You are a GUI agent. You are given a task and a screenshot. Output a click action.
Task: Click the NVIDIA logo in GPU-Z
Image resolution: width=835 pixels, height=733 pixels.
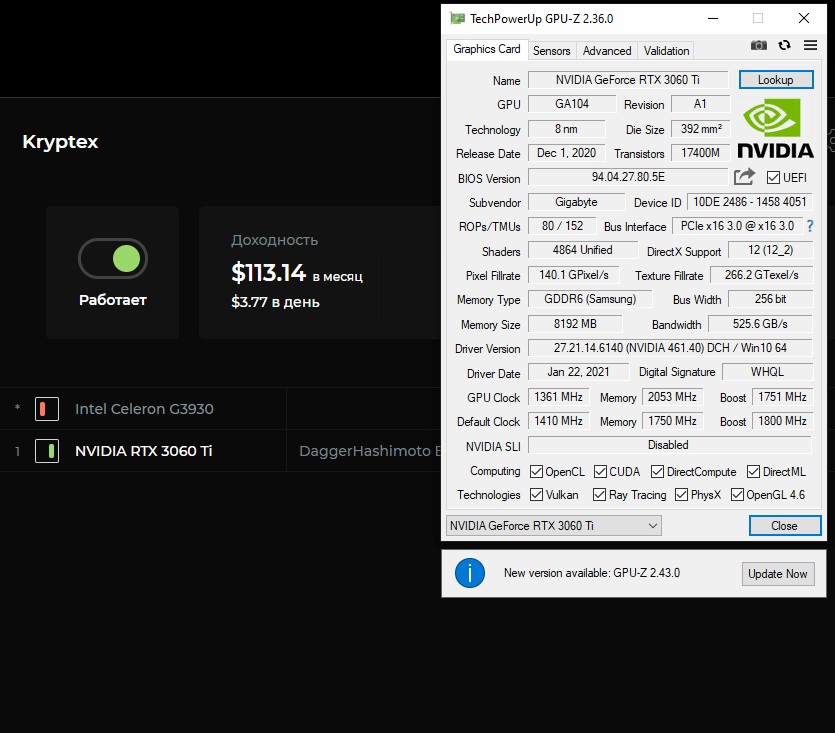[775, 128]
